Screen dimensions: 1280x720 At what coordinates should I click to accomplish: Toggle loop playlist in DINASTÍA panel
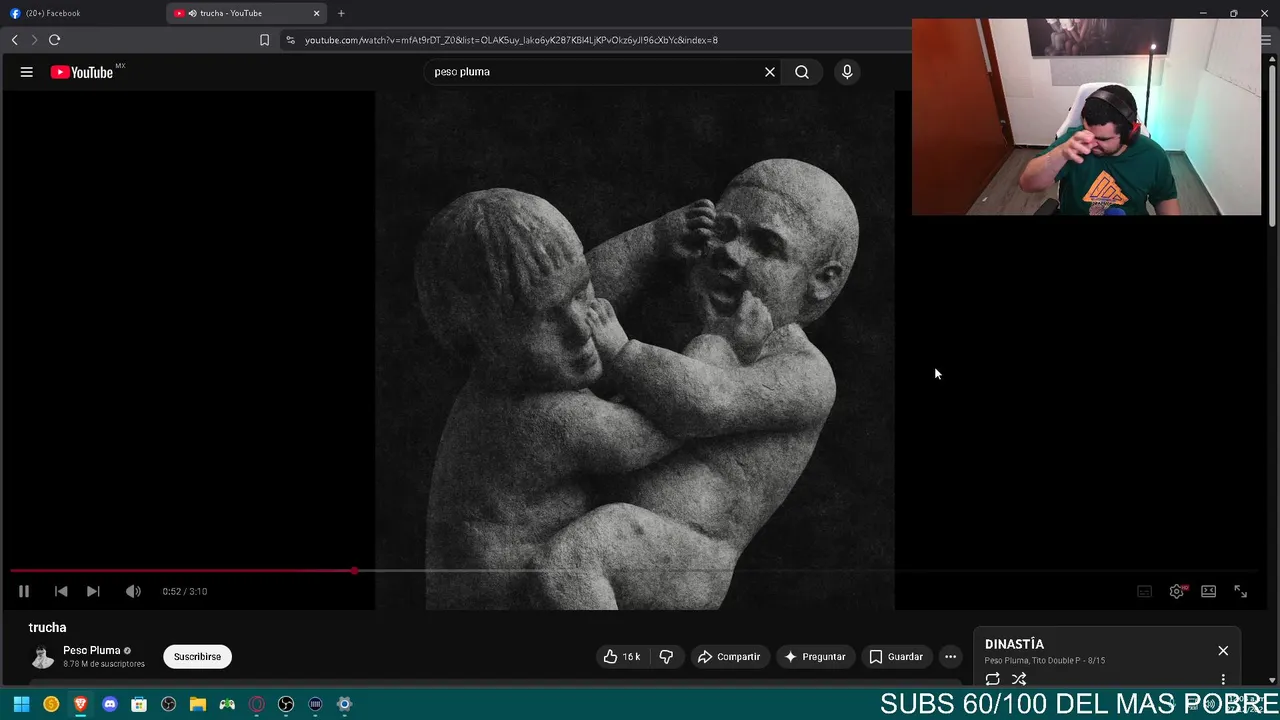click(x=992, y=679)
